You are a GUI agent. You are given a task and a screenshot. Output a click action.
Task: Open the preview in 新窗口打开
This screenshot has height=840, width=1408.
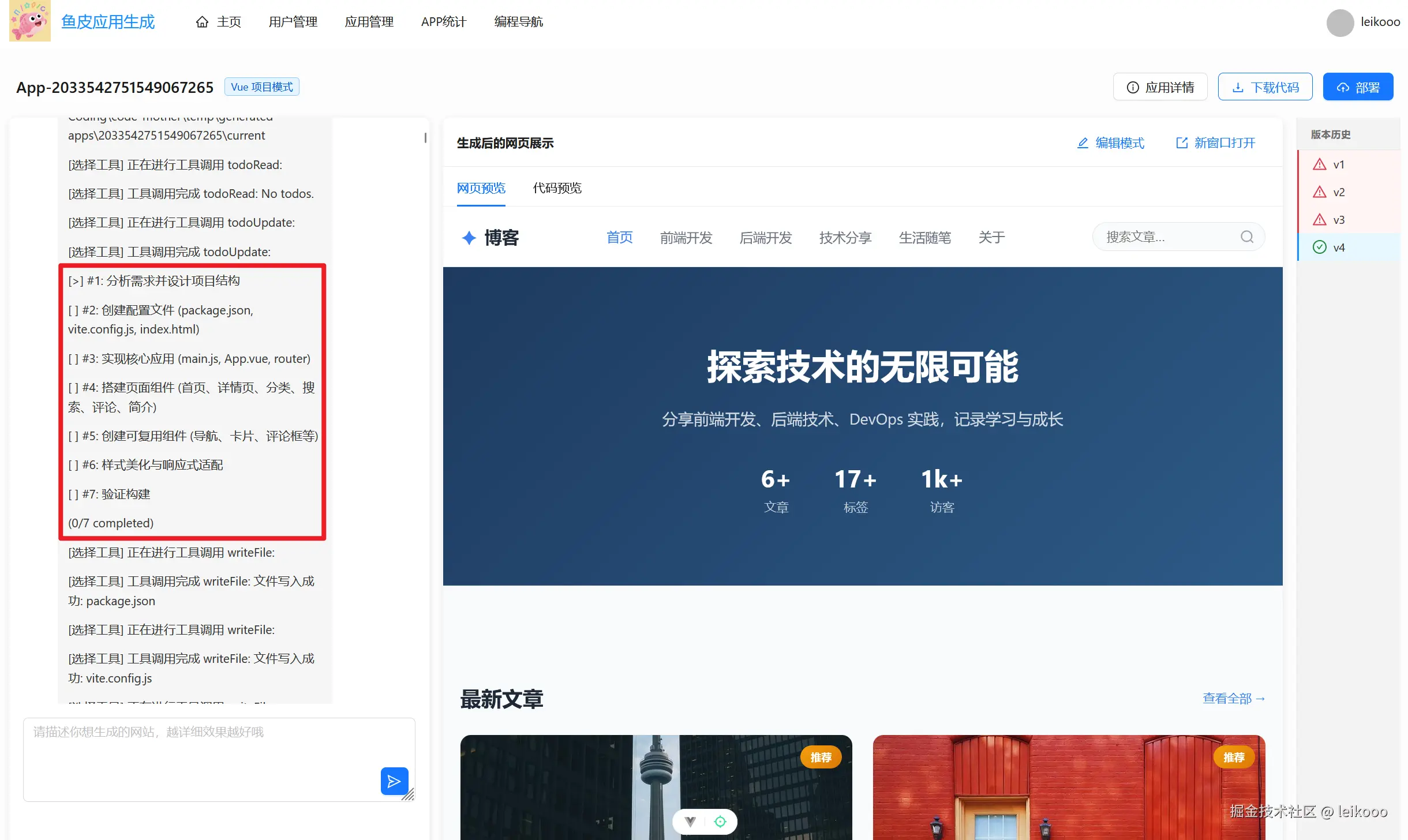pos(1215,143)
